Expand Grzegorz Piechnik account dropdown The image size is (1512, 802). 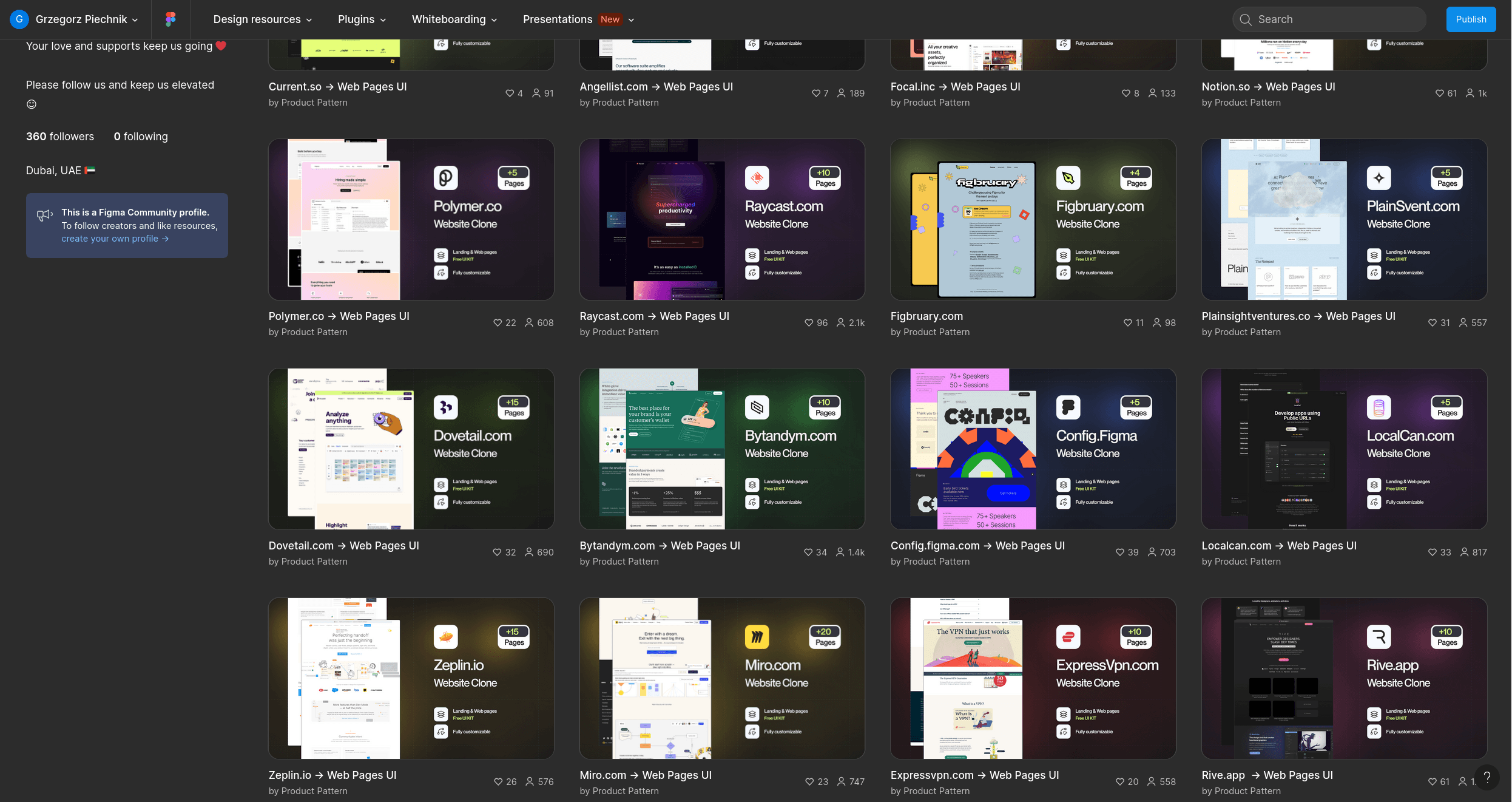point(87,19)
